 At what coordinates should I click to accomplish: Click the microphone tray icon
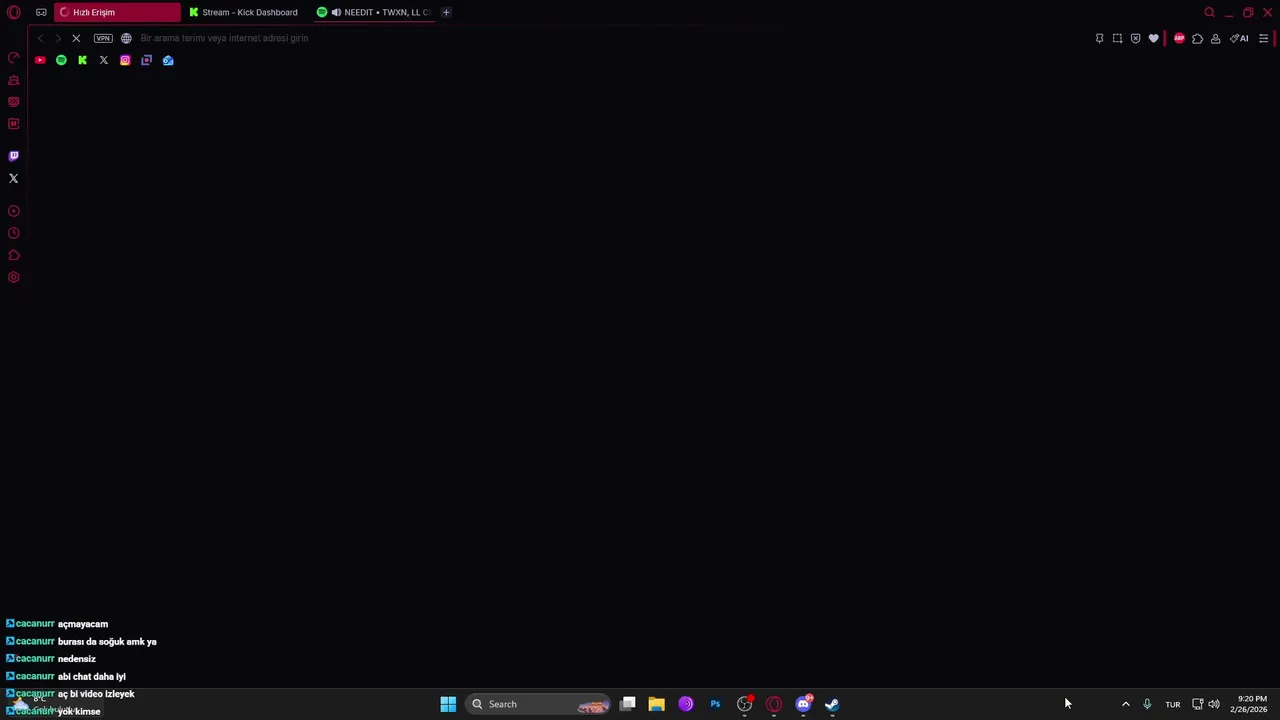pos(1147,704)
